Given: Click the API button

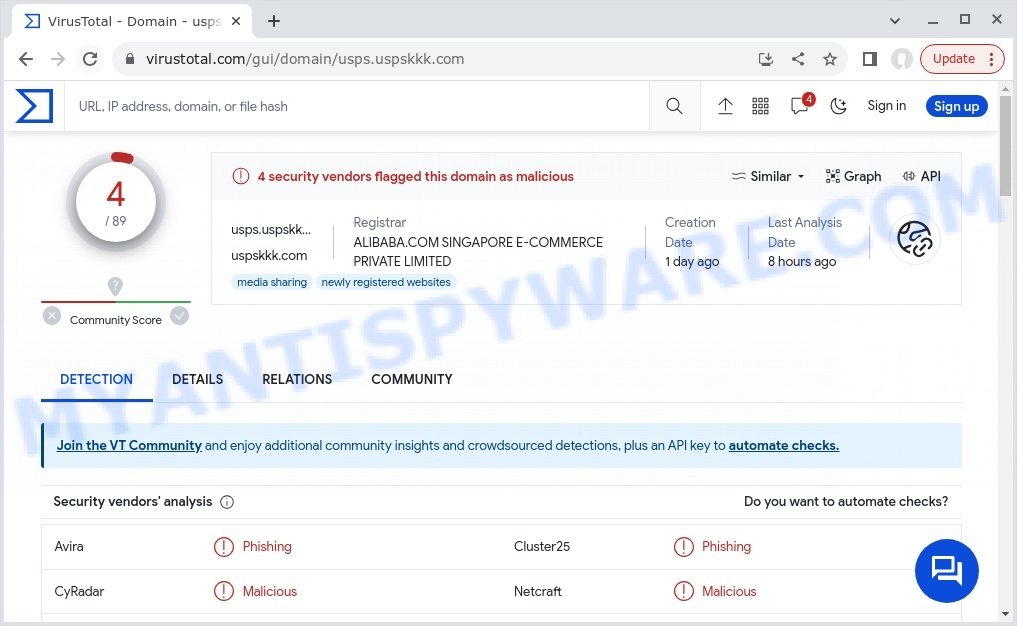Looking at the screenshot, I should point(922,176).
